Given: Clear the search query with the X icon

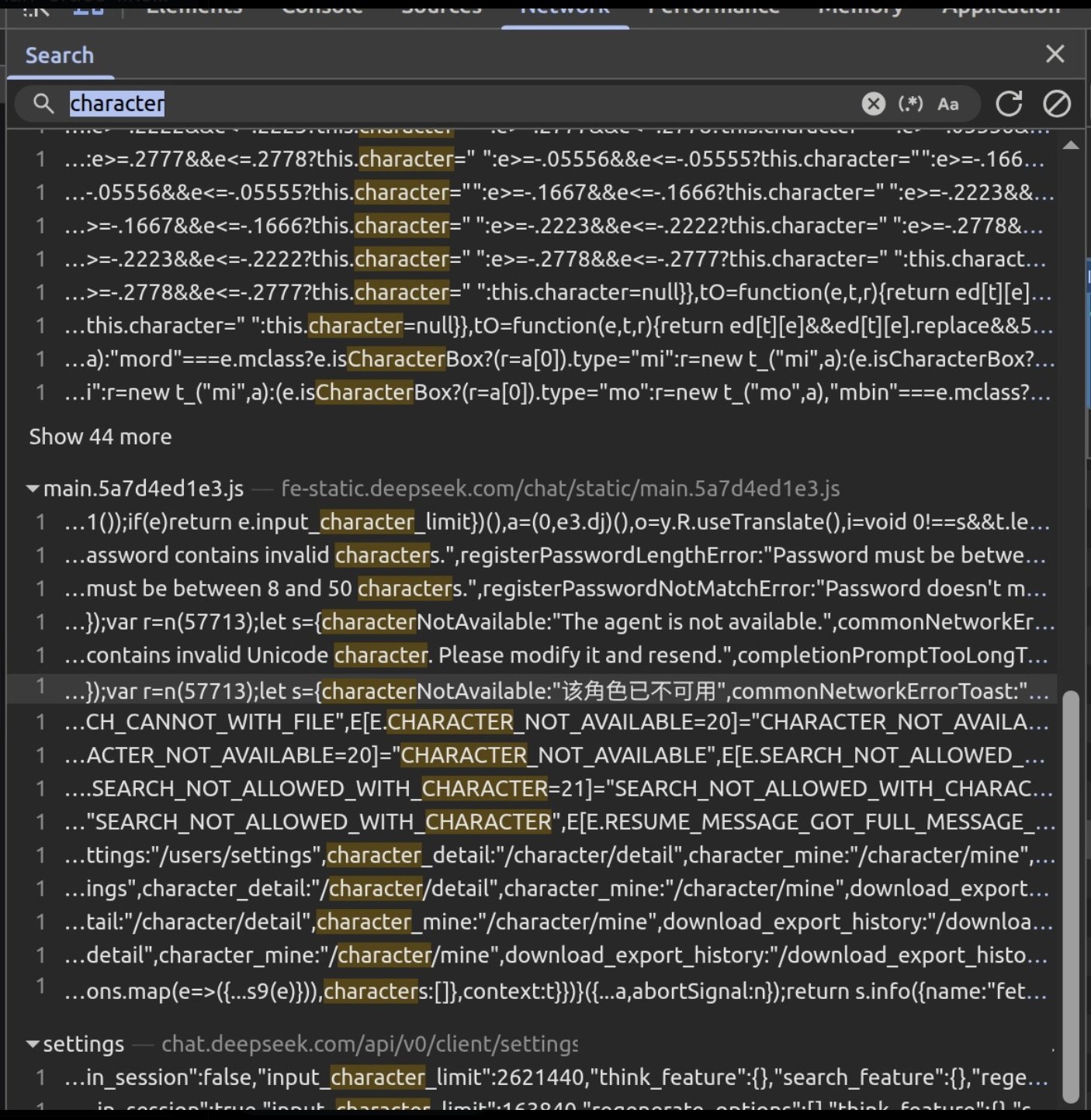Looking at the screenshot, I should click(x=873, y=103).
